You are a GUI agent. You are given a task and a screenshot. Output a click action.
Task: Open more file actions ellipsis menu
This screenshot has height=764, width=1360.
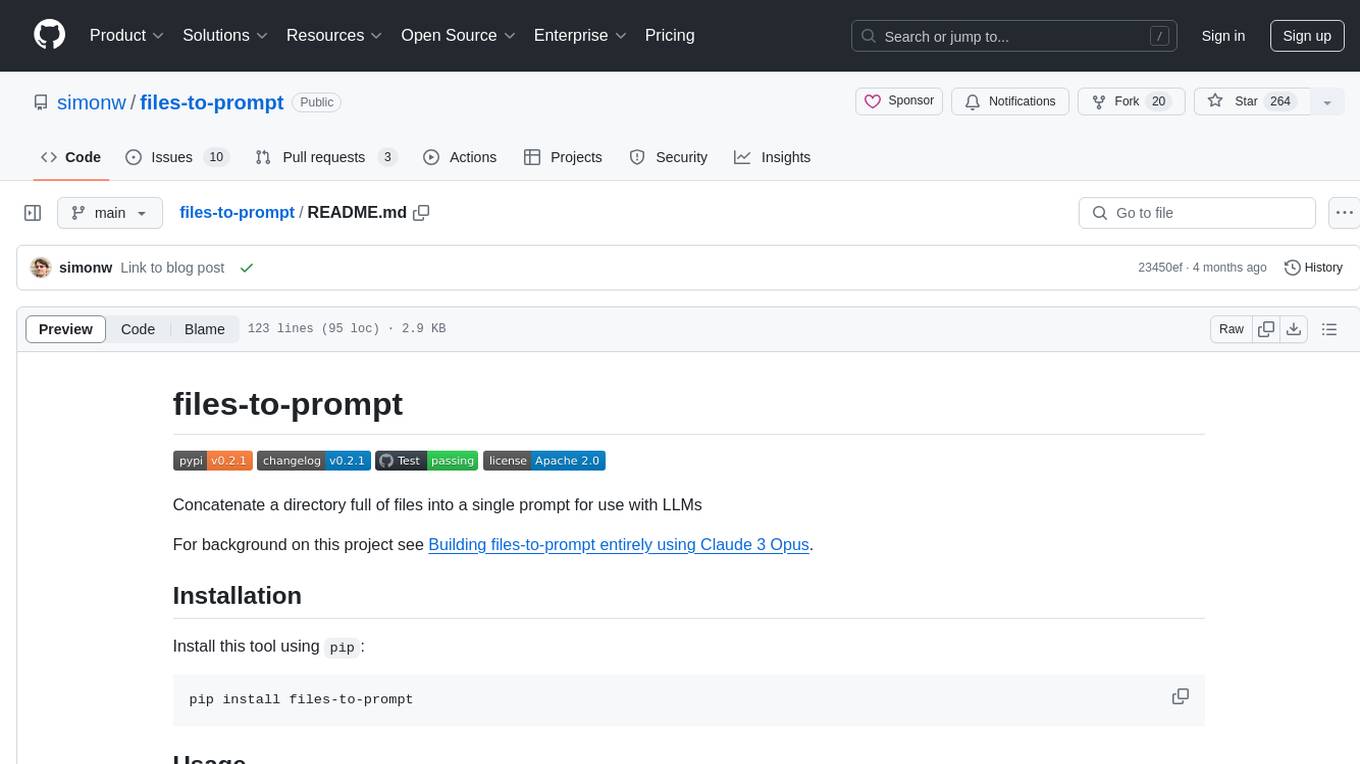[1344, 213]
